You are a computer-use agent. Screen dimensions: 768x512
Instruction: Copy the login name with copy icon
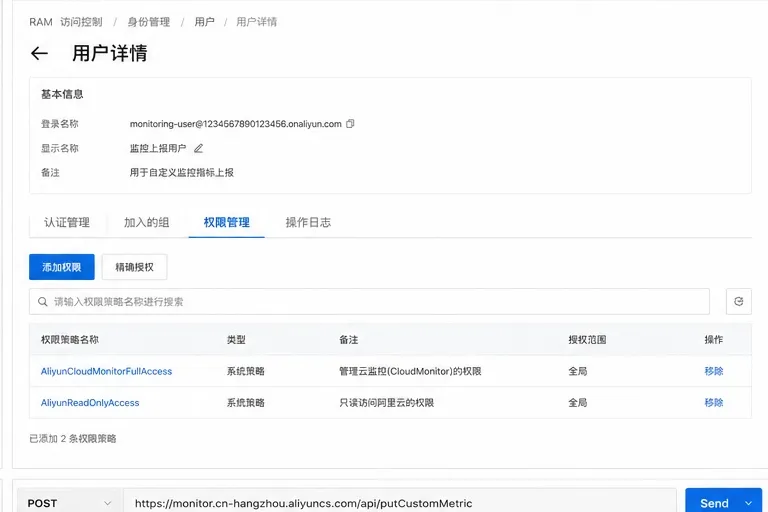coord(350,123)
